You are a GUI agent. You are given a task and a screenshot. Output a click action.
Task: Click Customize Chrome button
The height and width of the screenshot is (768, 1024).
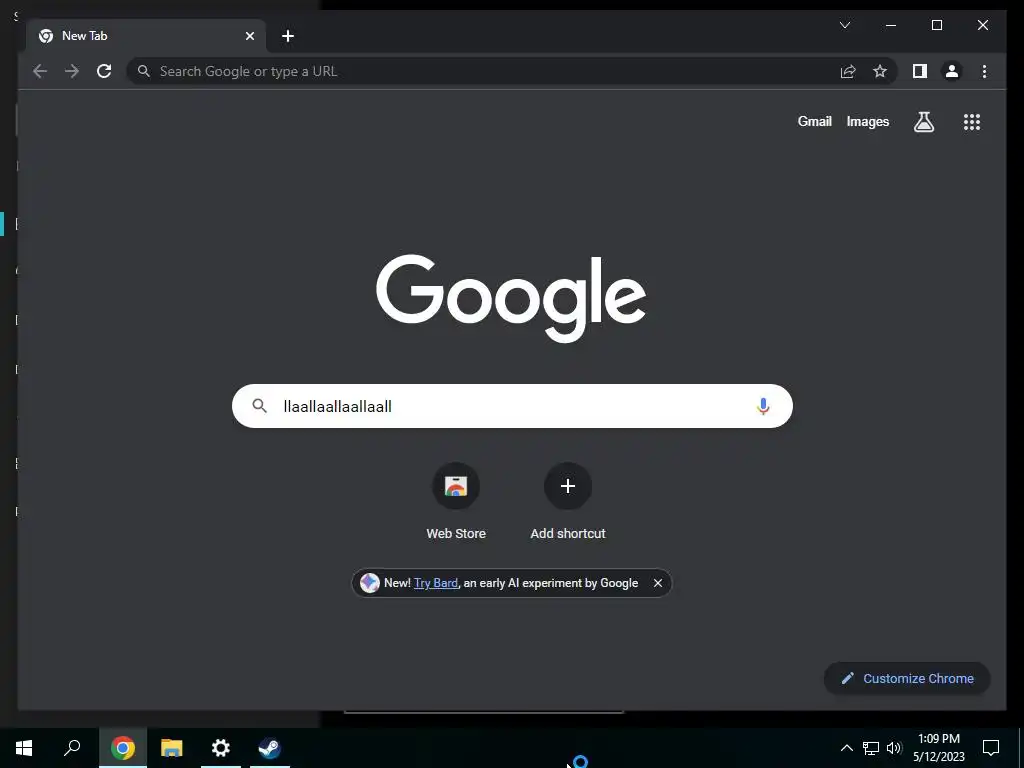tap(907, 679)
